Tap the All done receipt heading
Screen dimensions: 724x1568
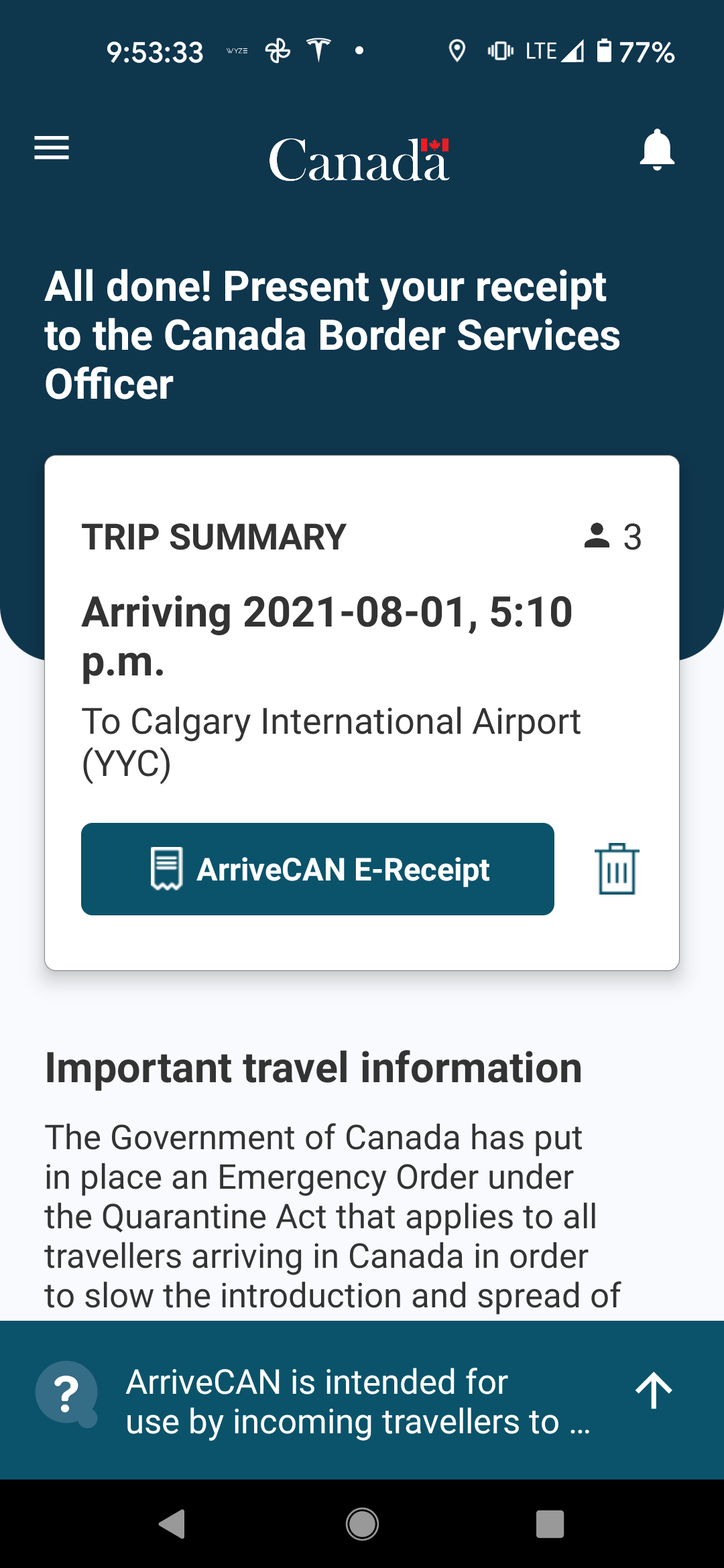point(333,335)
